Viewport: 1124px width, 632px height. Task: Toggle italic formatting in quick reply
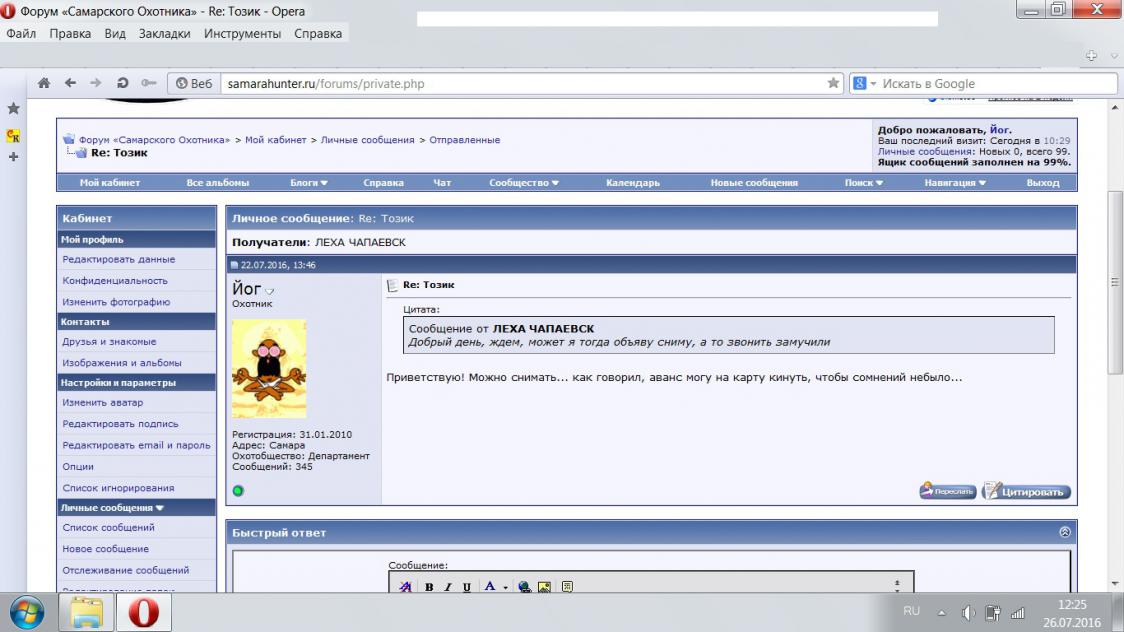pos(448,587)
